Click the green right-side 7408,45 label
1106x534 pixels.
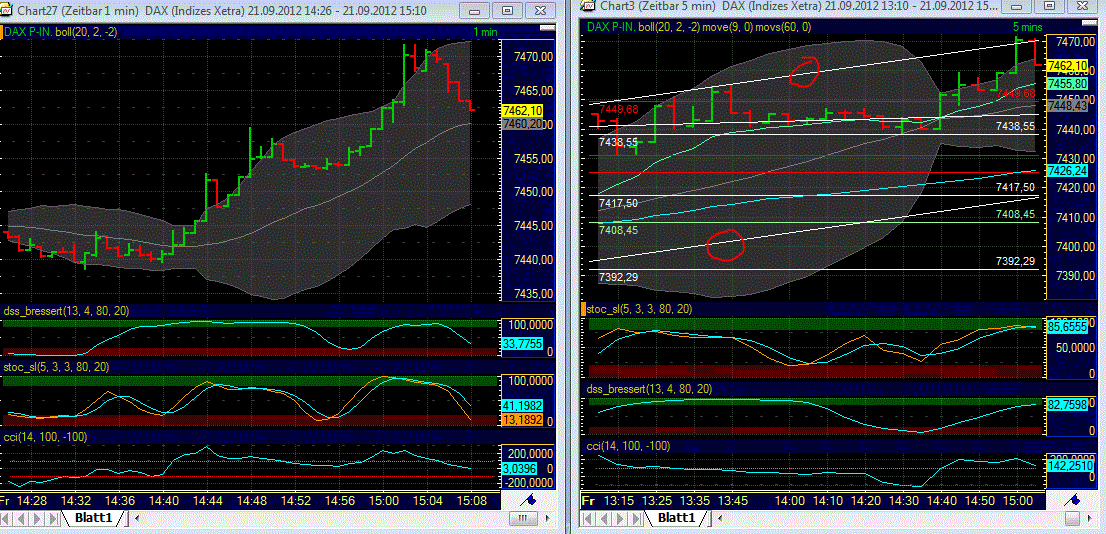pyautogui.click(x=1015, y=213)
